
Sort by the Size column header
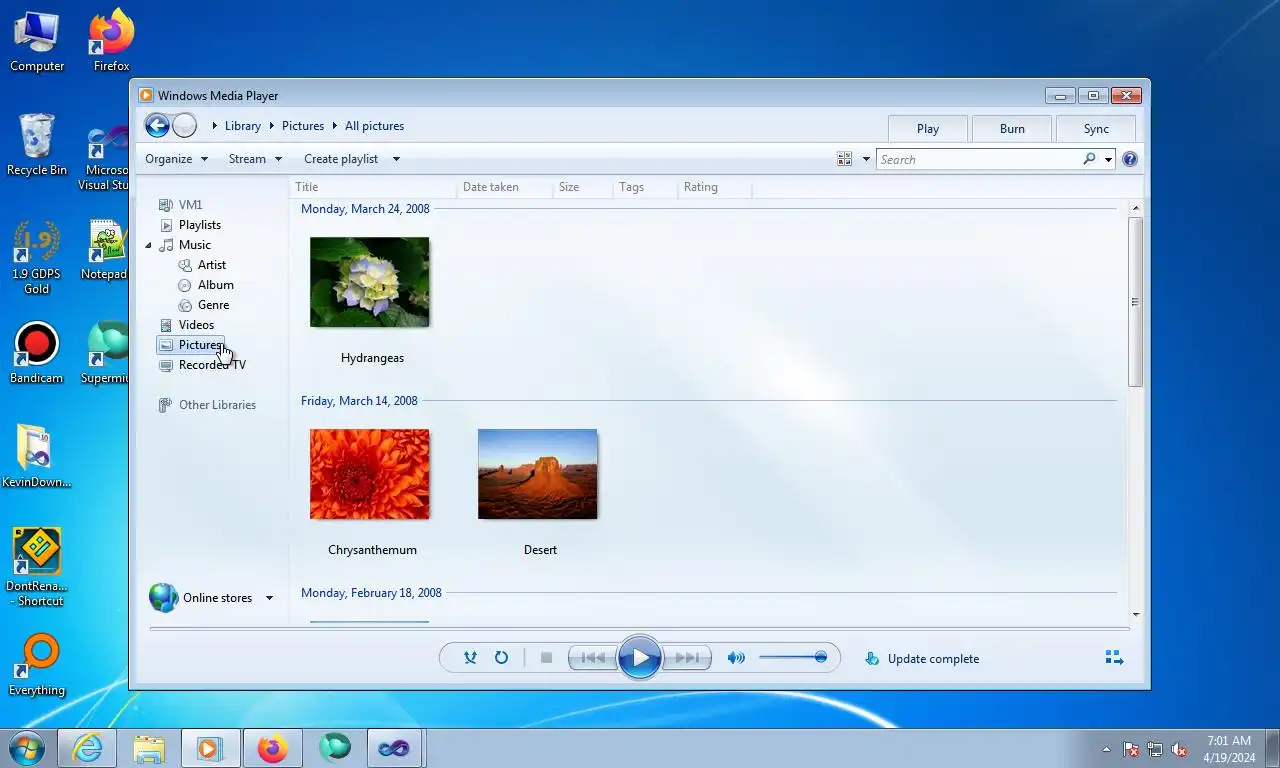tap(583, 187)
